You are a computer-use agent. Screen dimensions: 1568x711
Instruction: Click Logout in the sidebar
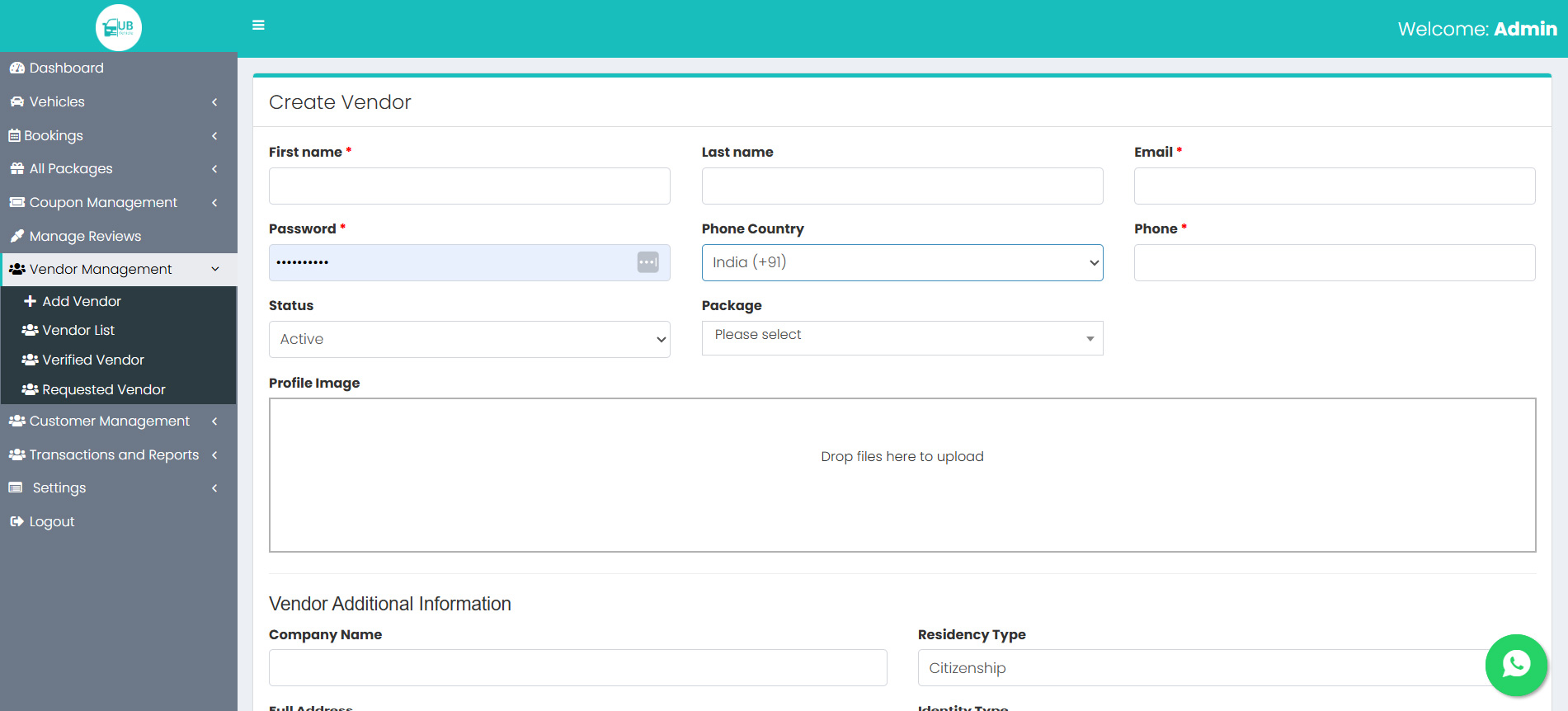coord(119,521)
